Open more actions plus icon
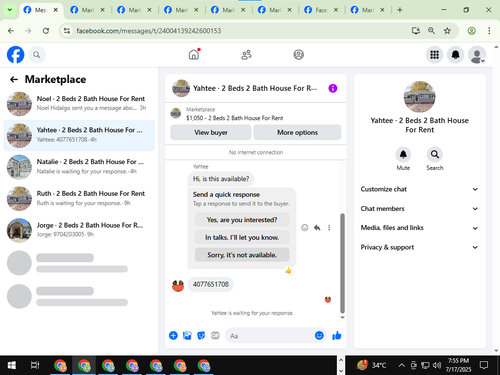This screenshot has height=375, width=500. [173, 335]
